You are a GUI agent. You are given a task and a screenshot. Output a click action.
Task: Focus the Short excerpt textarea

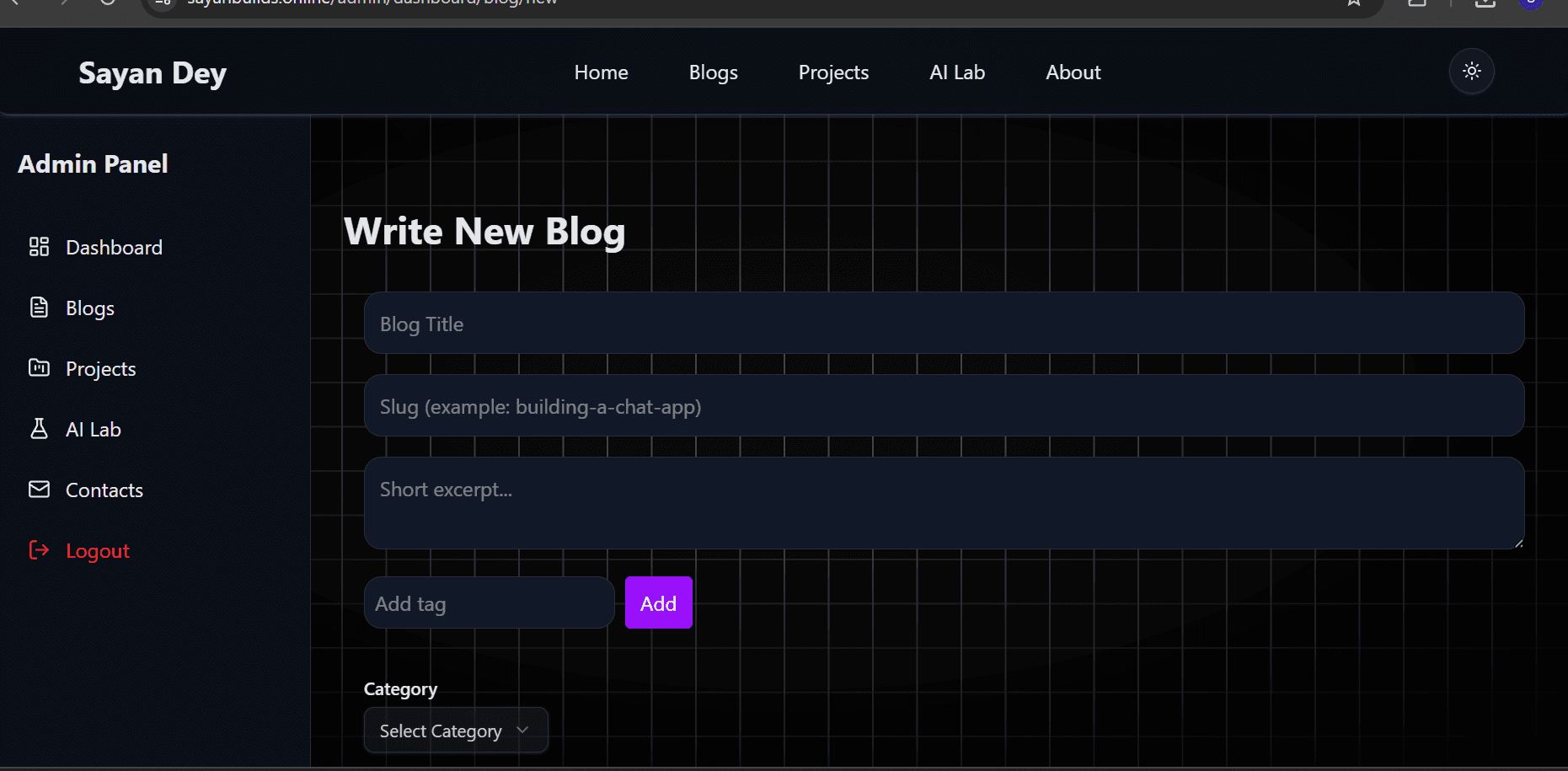944,503
